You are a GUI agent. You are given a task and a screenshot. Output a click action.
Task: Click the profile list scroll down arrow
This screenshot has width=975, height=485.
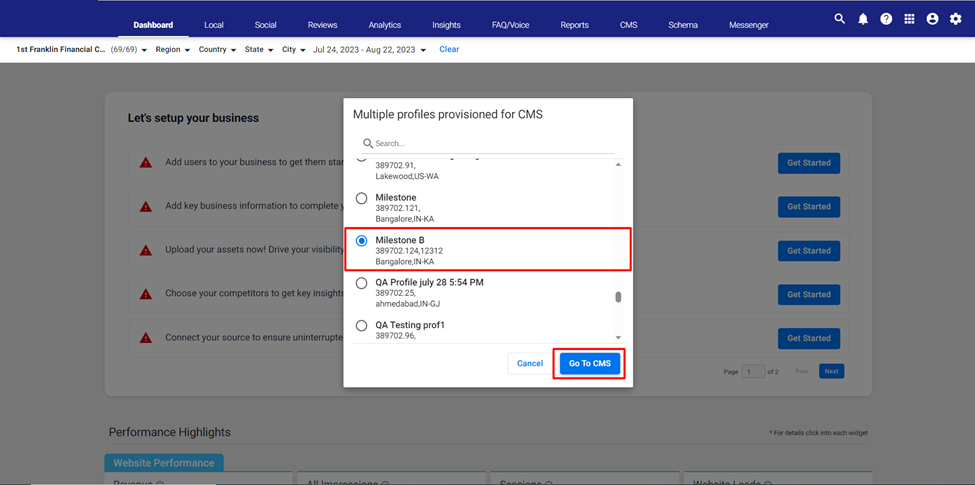pyautogui.click(x=618, y=337)
